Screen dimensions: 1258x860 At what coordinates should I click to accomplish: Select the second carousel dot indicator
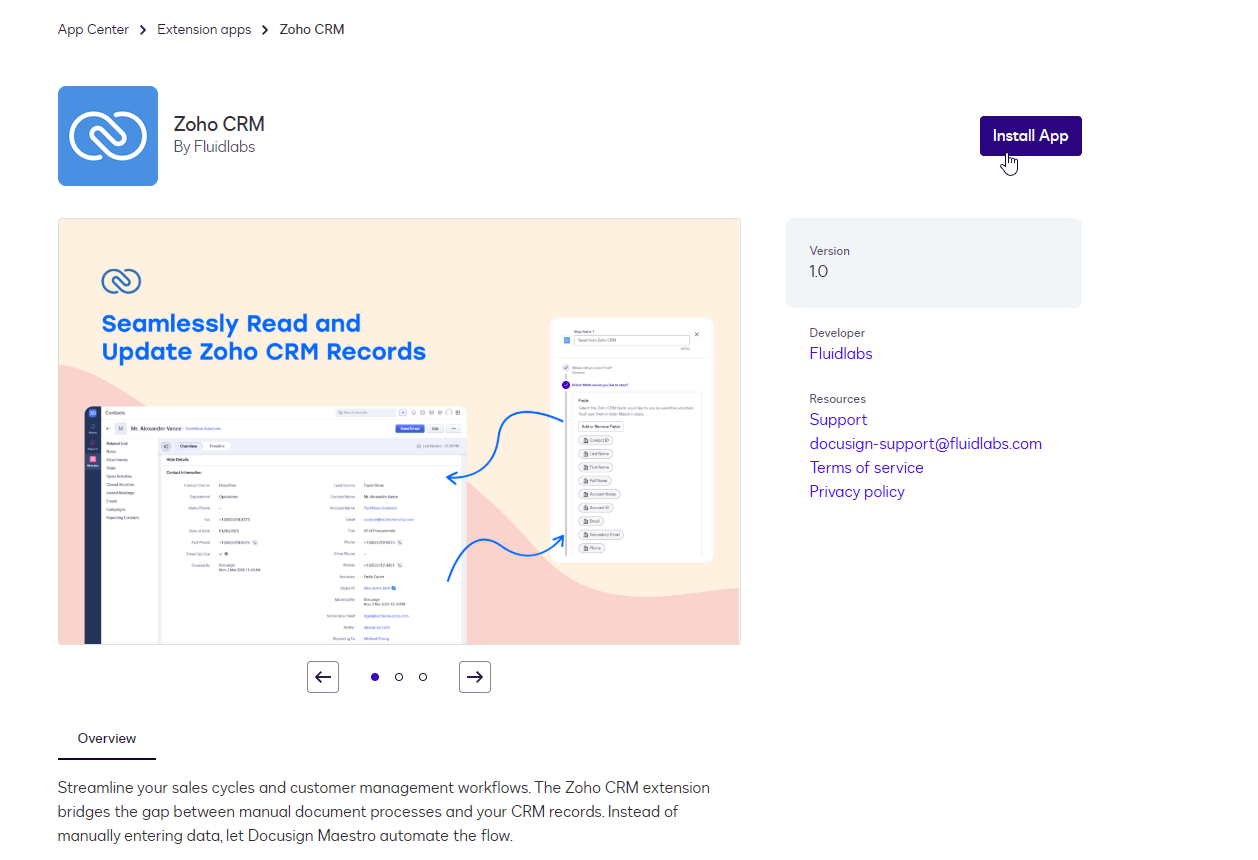[399, 677]
